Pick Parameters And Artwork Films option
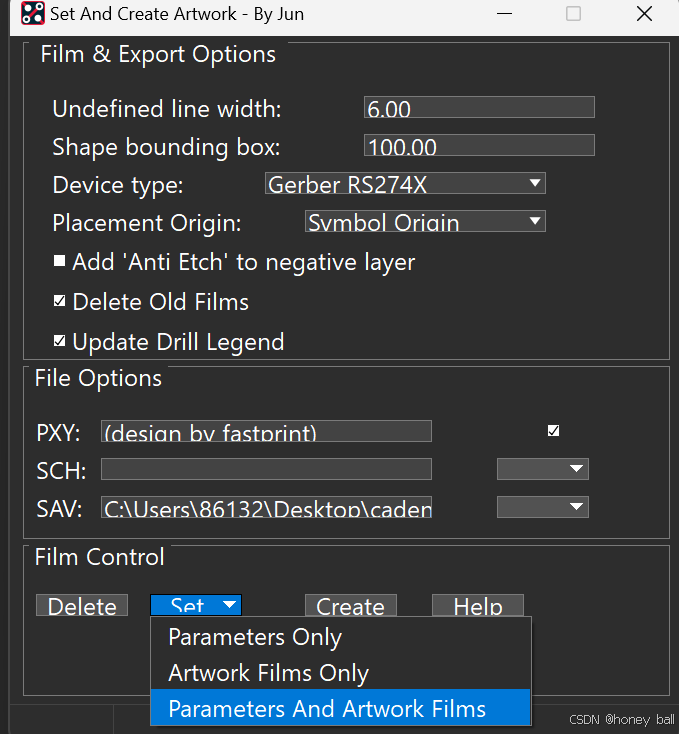This screenshot has width=679, height=734. pos(327,709)
